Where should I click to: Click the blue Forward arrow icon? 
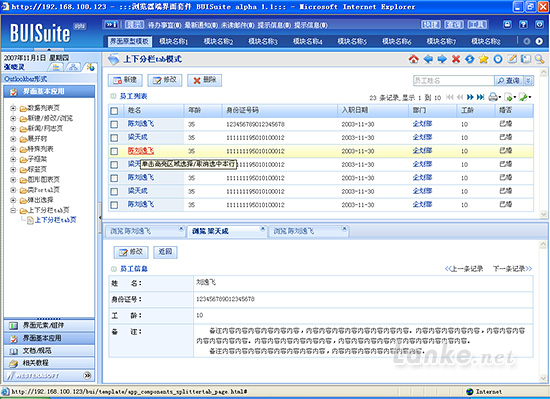(442, 59)
